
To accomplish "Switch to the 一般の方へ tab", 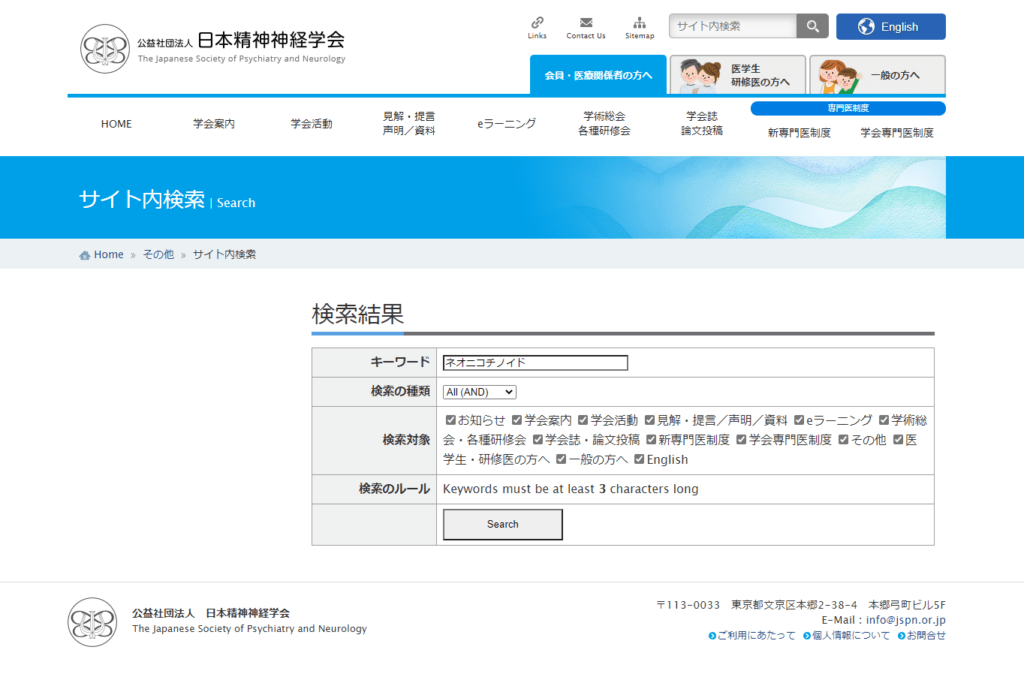I will click(877, 75).
